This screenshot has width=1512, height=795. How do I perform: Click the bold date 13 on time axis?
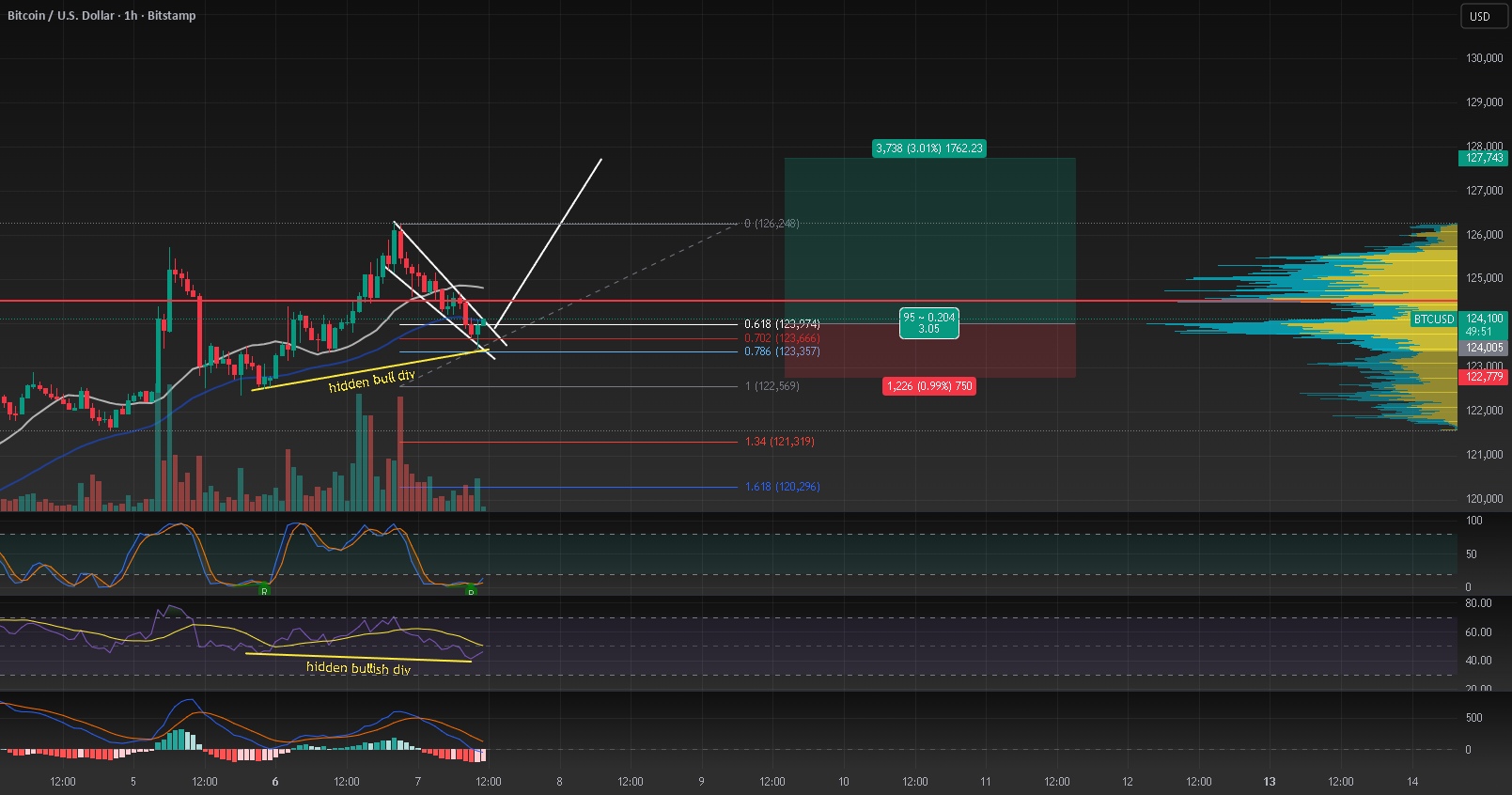(1270, 782)
